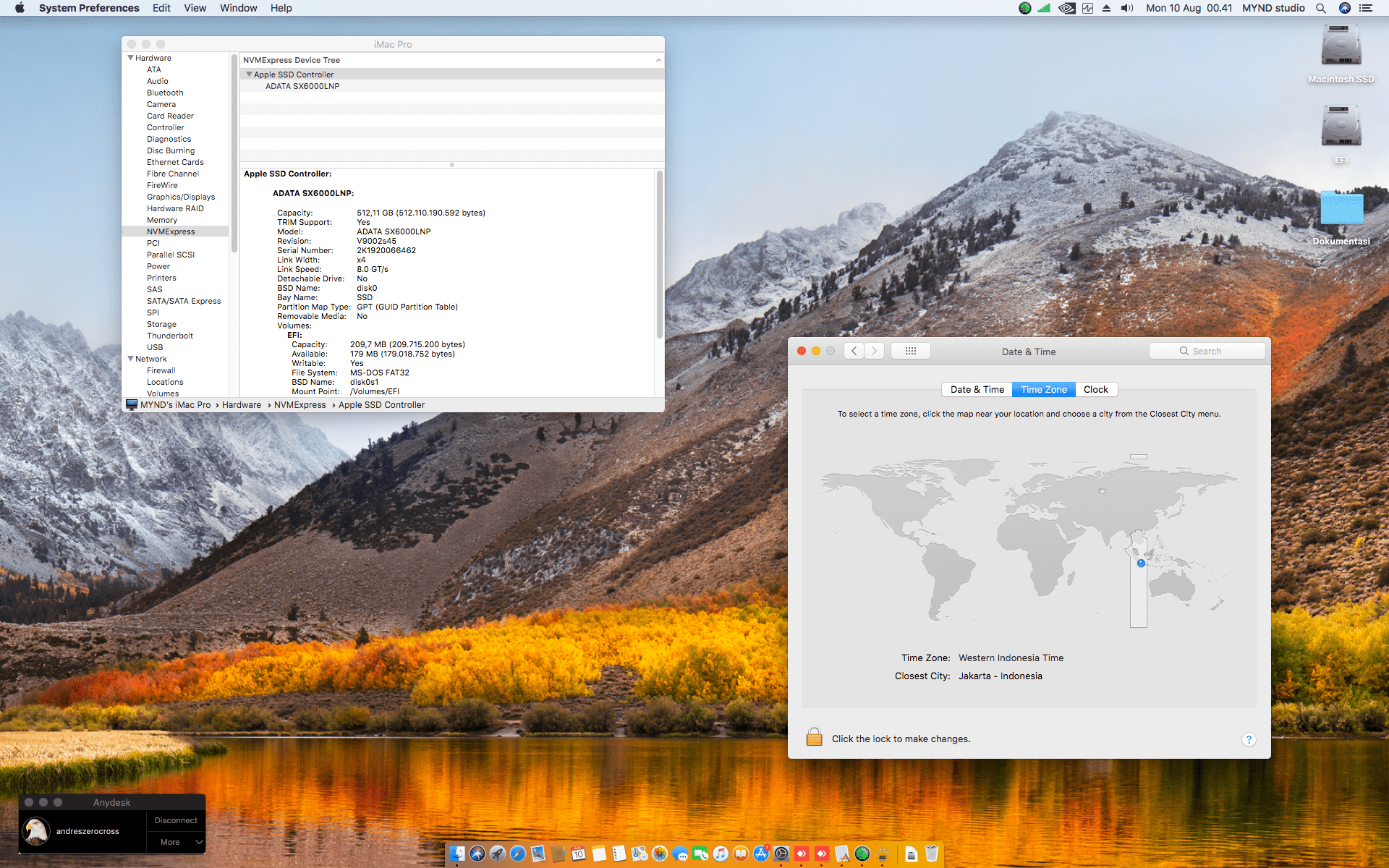Open iTunes music note icon in dock
Viewport: 1389px width, 868px height.
[x=721, y=854]
